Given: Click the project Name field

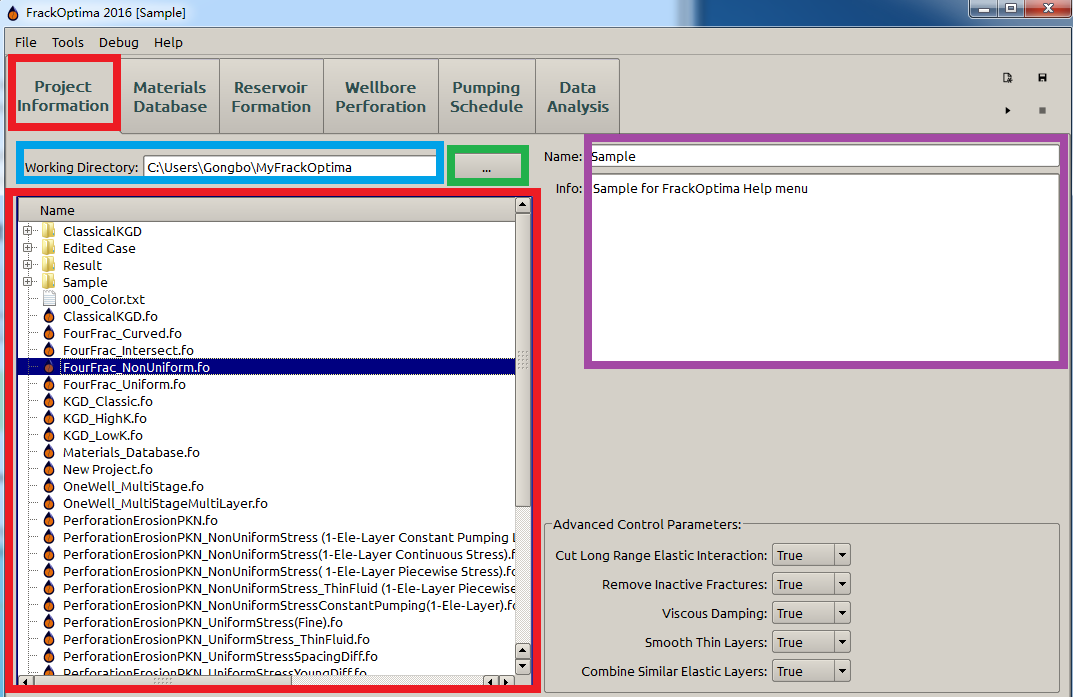Looking at the screenshot, I should tap(825, 156).
